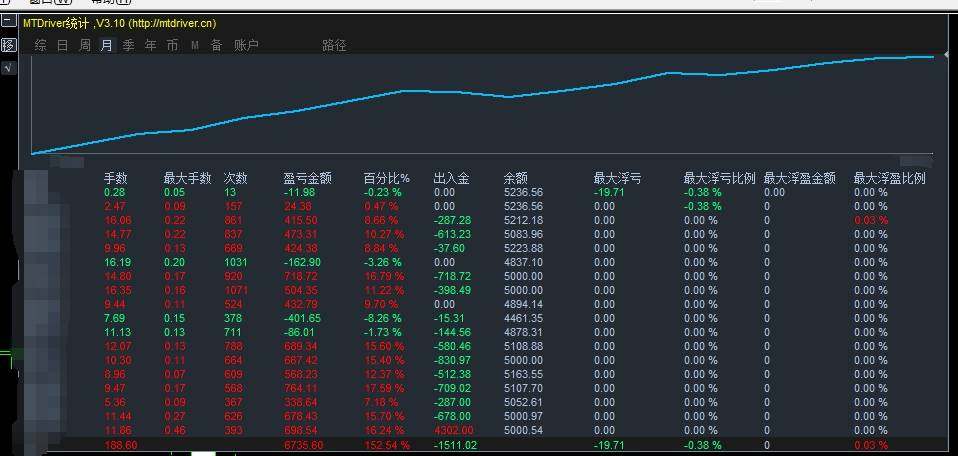Screen dimensions: 958x456
Task: Select the total lots value 188.60
Action: [121, 445]
